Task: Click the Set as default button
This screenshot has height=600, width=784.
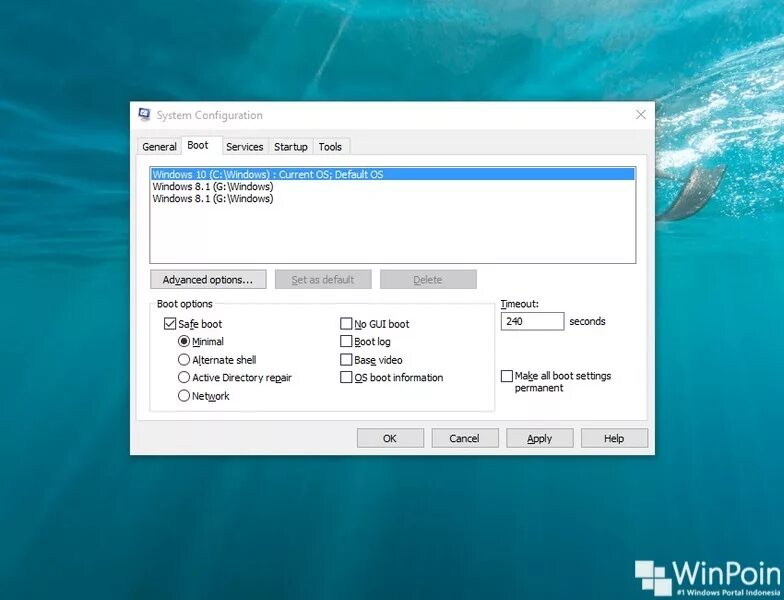Action: 323,280
